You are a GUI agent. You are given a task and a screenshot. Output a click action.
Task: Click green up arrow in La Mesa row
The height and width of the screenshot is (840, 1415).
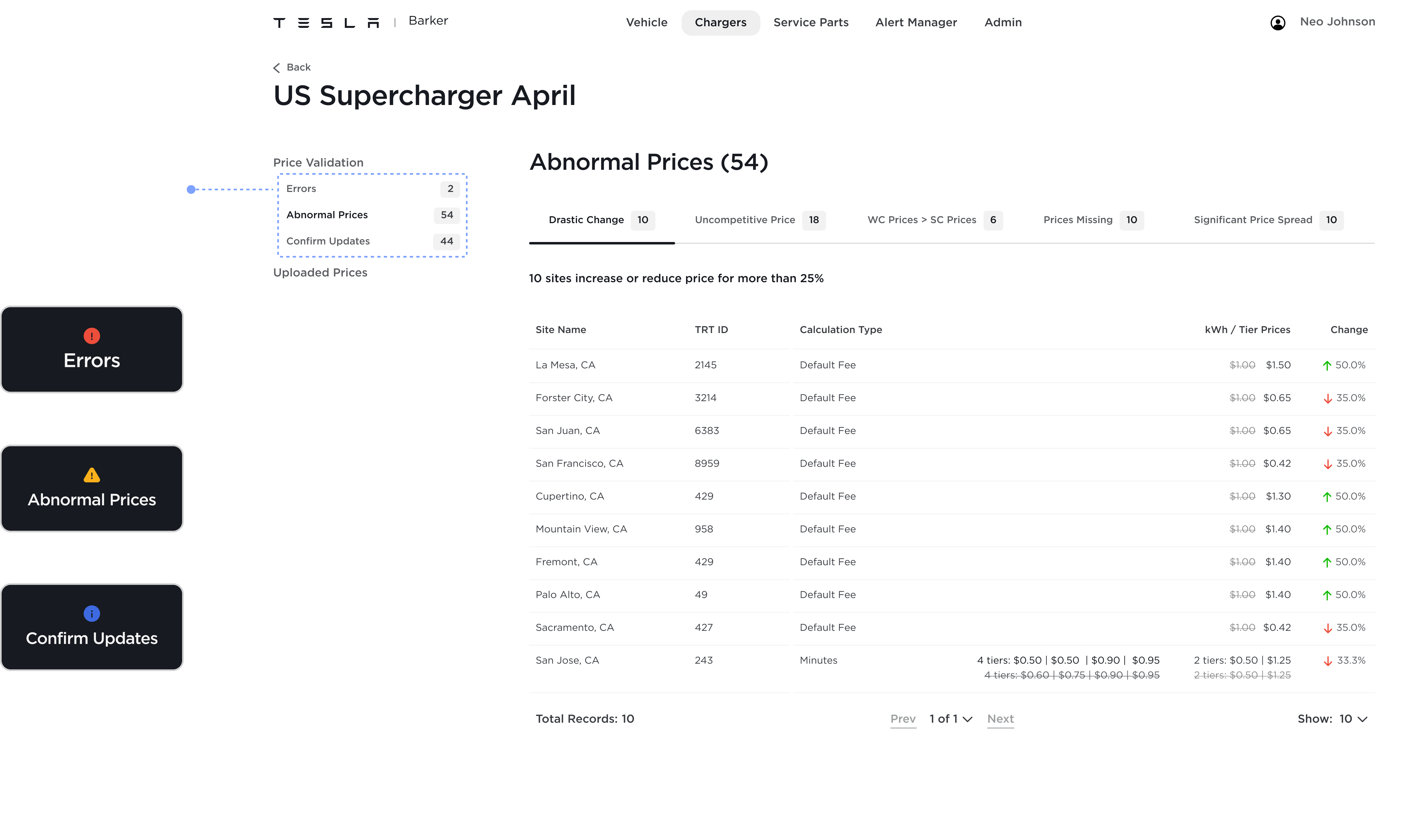[x=1327, y=366]
